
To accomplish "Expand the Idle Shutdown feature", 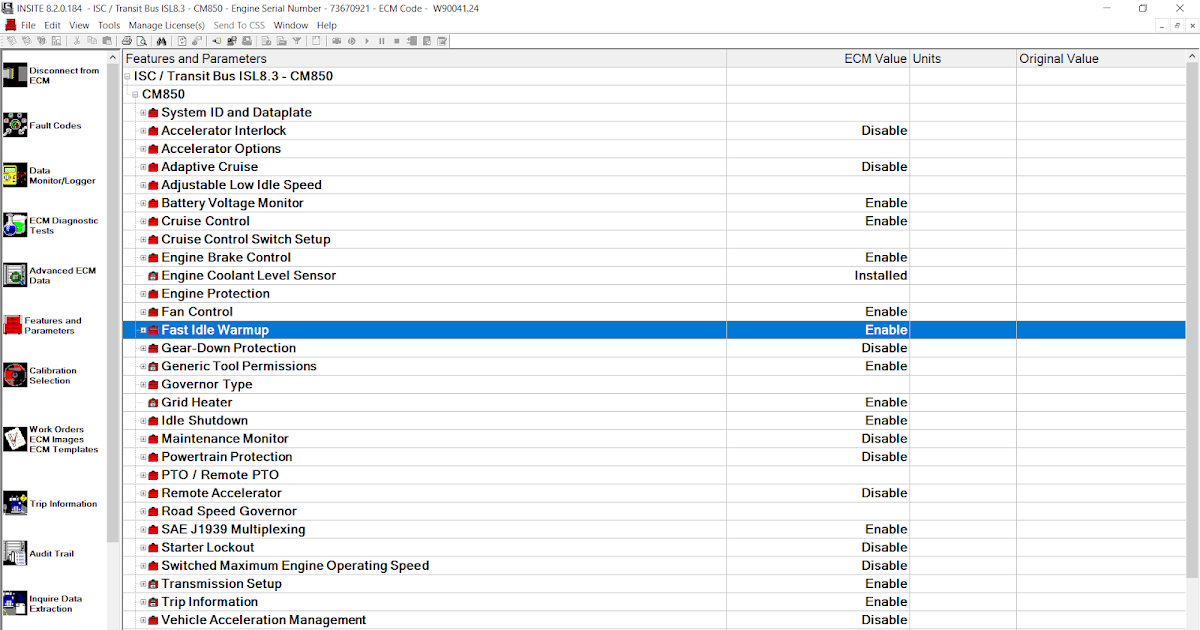I will (143, 421).
